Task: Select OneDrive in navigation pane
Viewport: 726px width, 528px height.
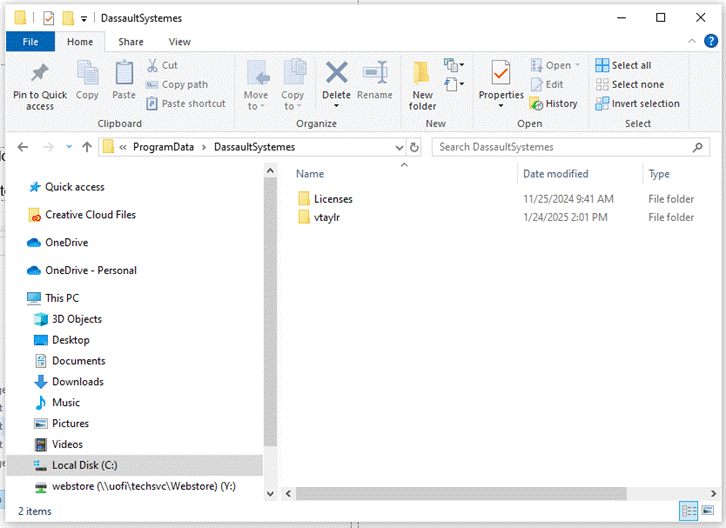Action: 66,243
